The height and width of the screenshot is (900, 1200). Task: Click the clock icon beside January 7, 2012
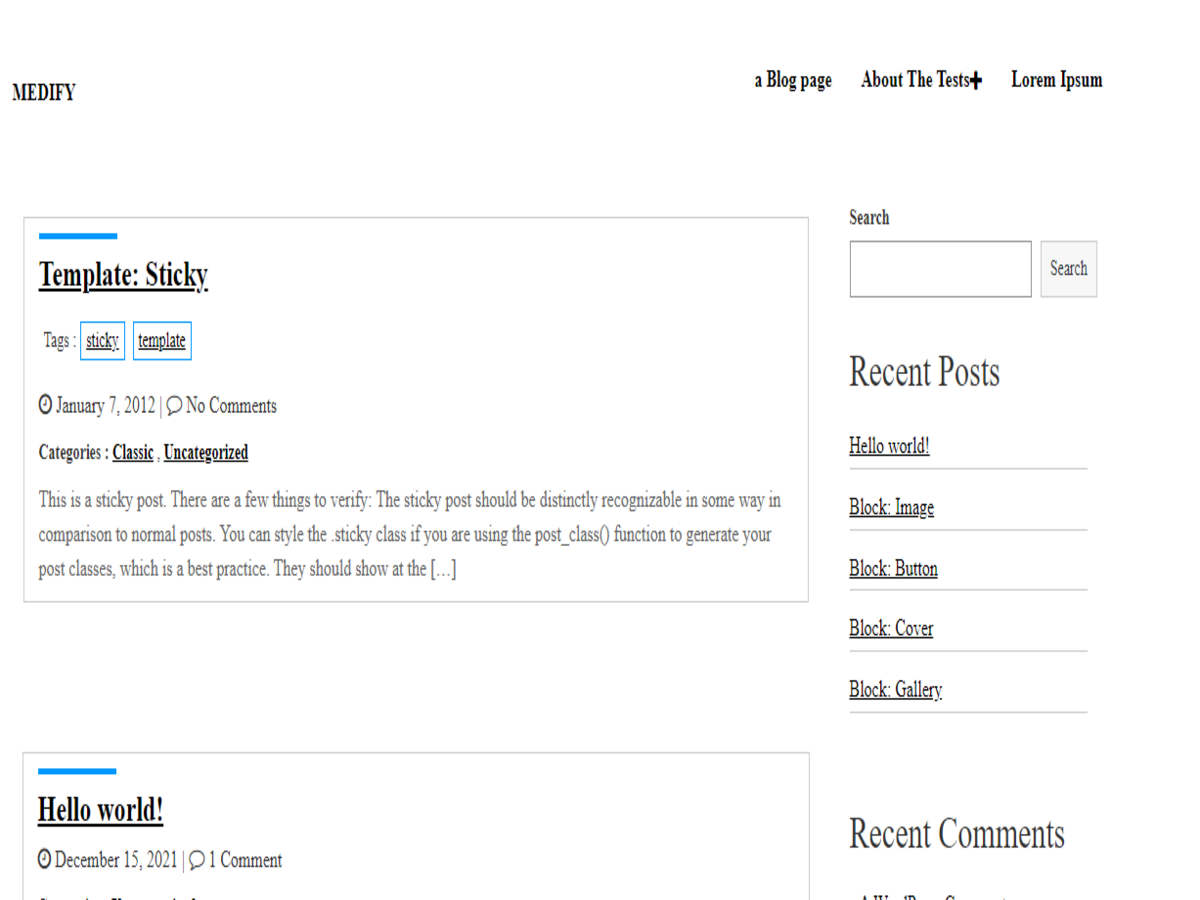45,405
